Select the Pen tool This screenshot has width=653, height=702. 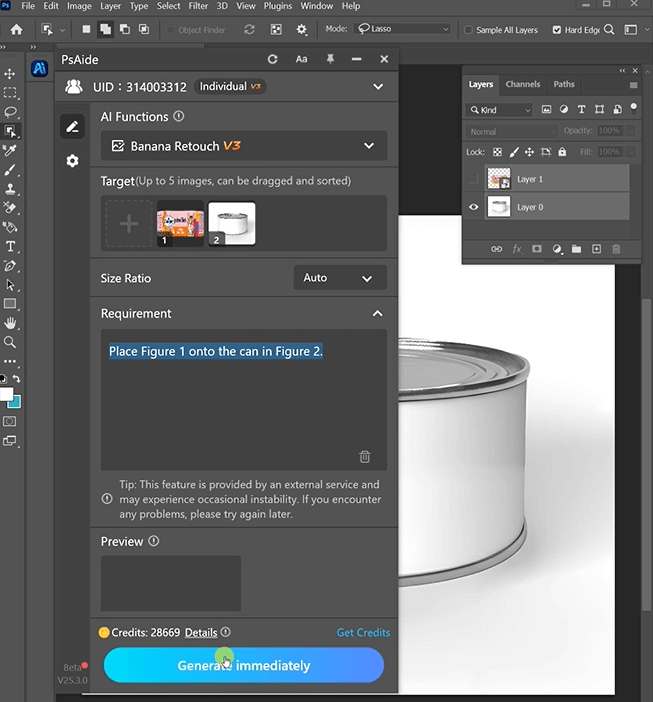tap(10, 265)
